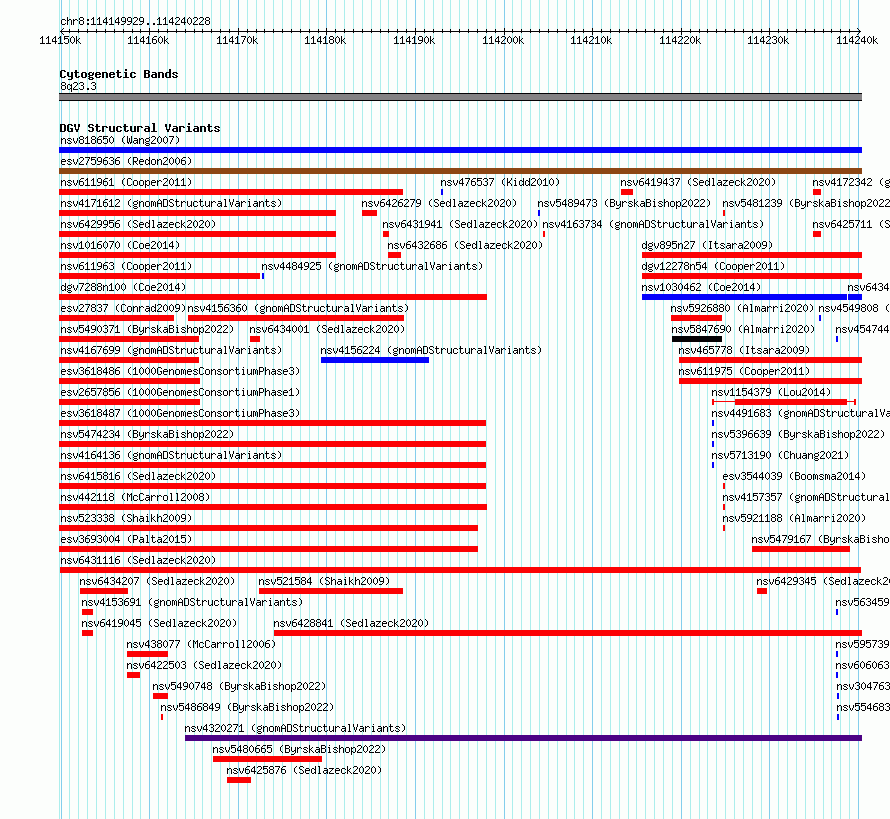Click nsv4164136 (gnomADStructuralVariants) label
Screen dimensions: 890x819
click(171, 455)
